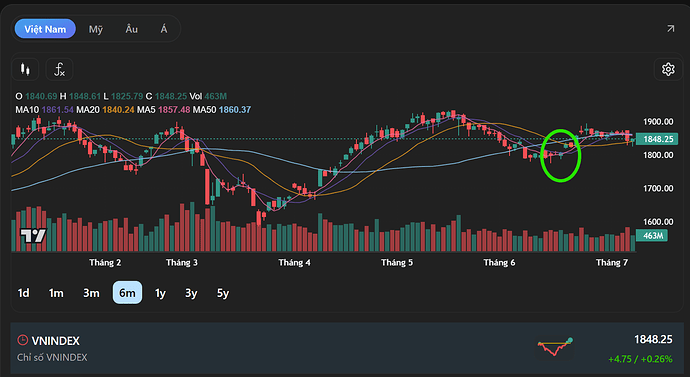This screenshot has height=377, width=690.
Task: Expand chart using top-right arrow icon
Action: pyautogui.click(x=670, y=29)
